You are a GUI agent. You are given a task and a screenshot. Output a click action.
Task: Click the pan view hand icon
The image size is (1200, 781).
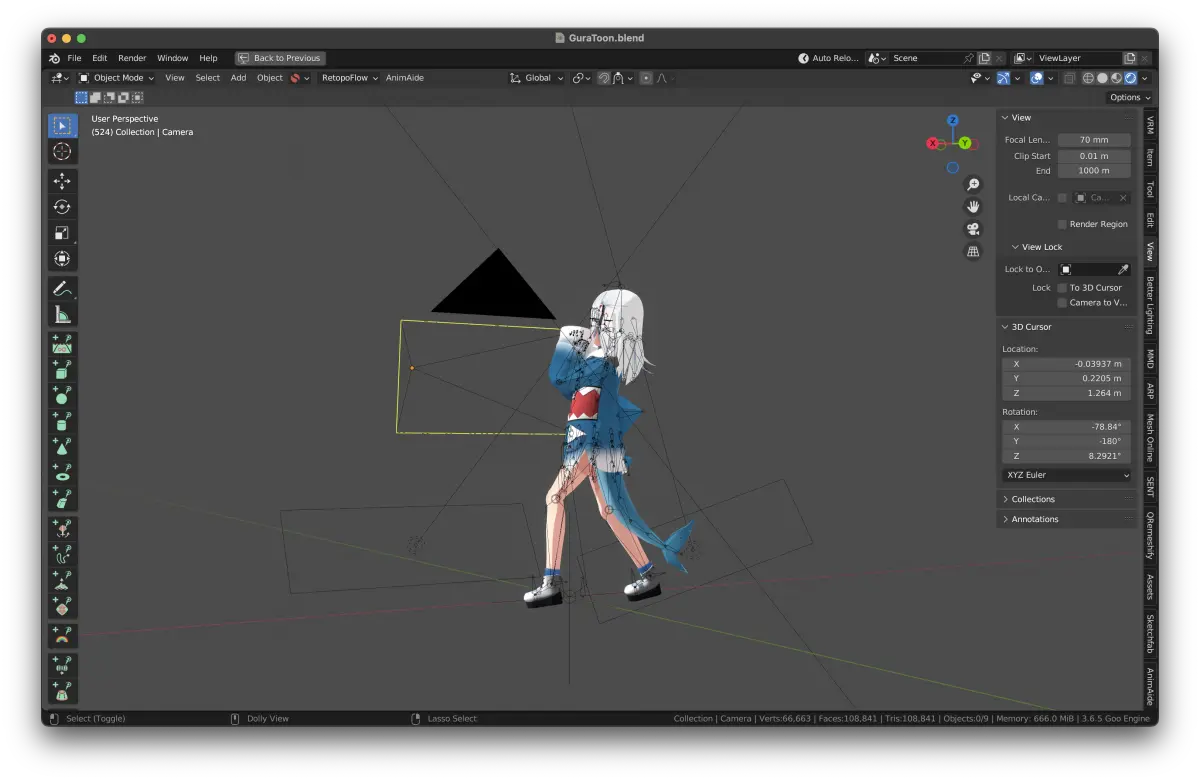point(973,207)
